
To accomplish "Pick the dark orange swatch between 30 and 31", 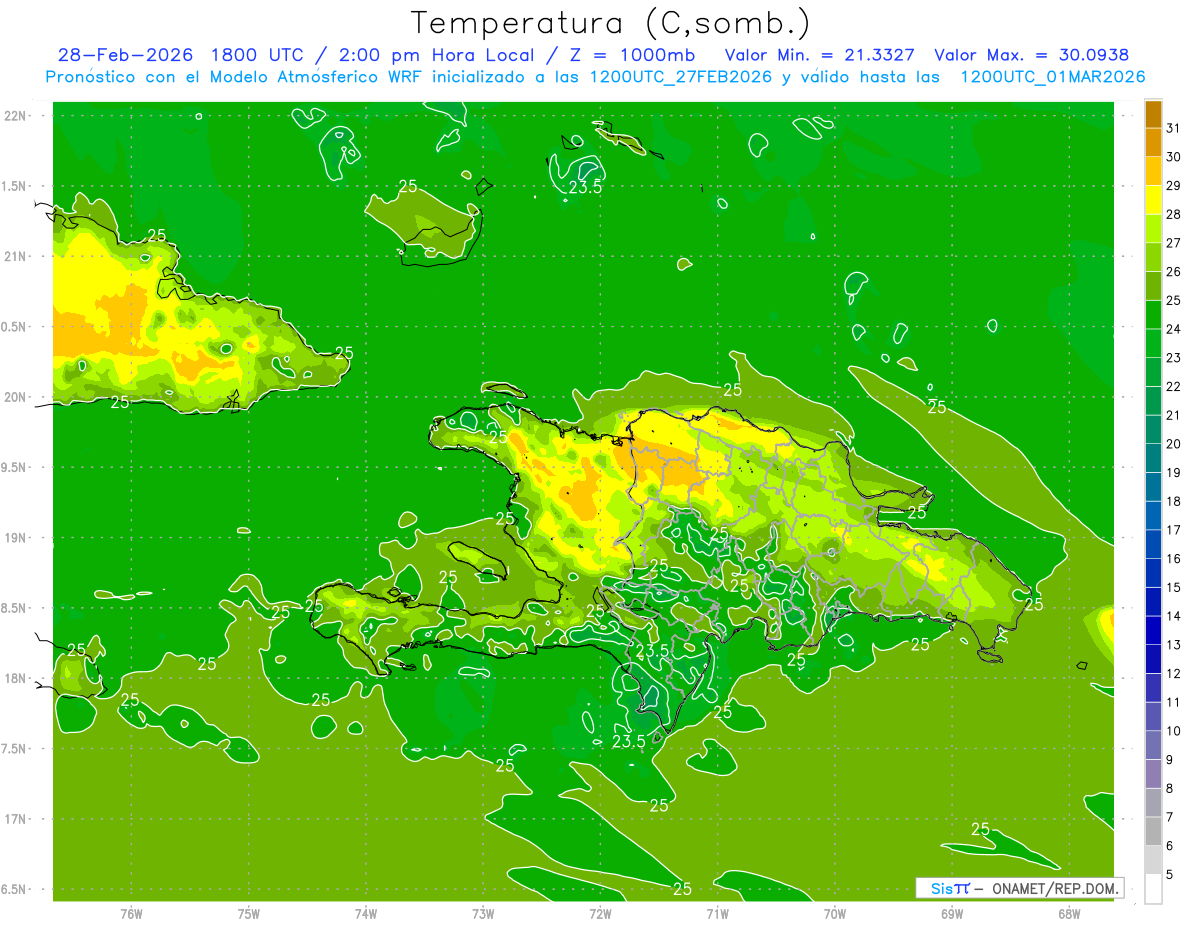I will [1153, 142].
